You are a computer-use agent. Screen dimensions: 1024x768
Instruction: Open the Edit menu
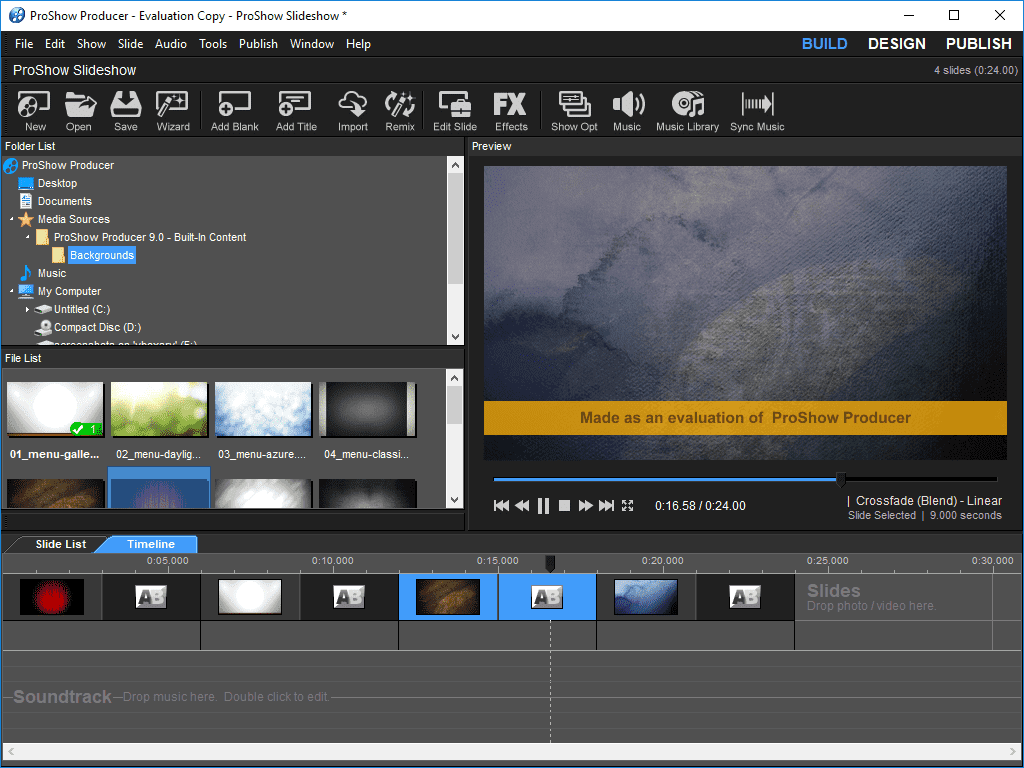(55, 44)
